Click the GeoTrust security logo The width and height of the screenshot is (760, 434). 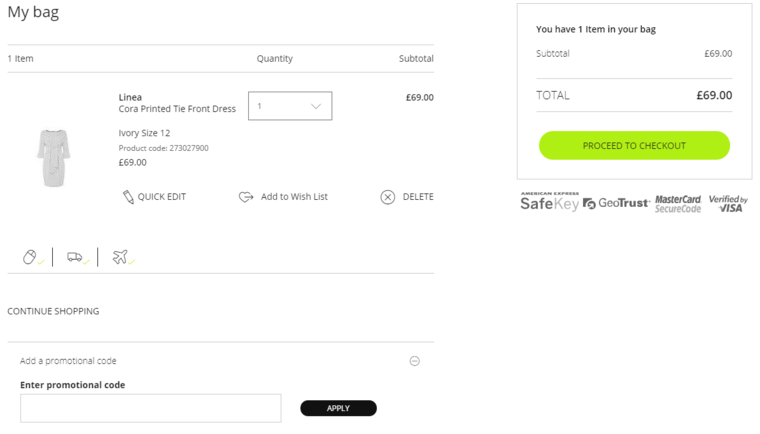point(616,203)
